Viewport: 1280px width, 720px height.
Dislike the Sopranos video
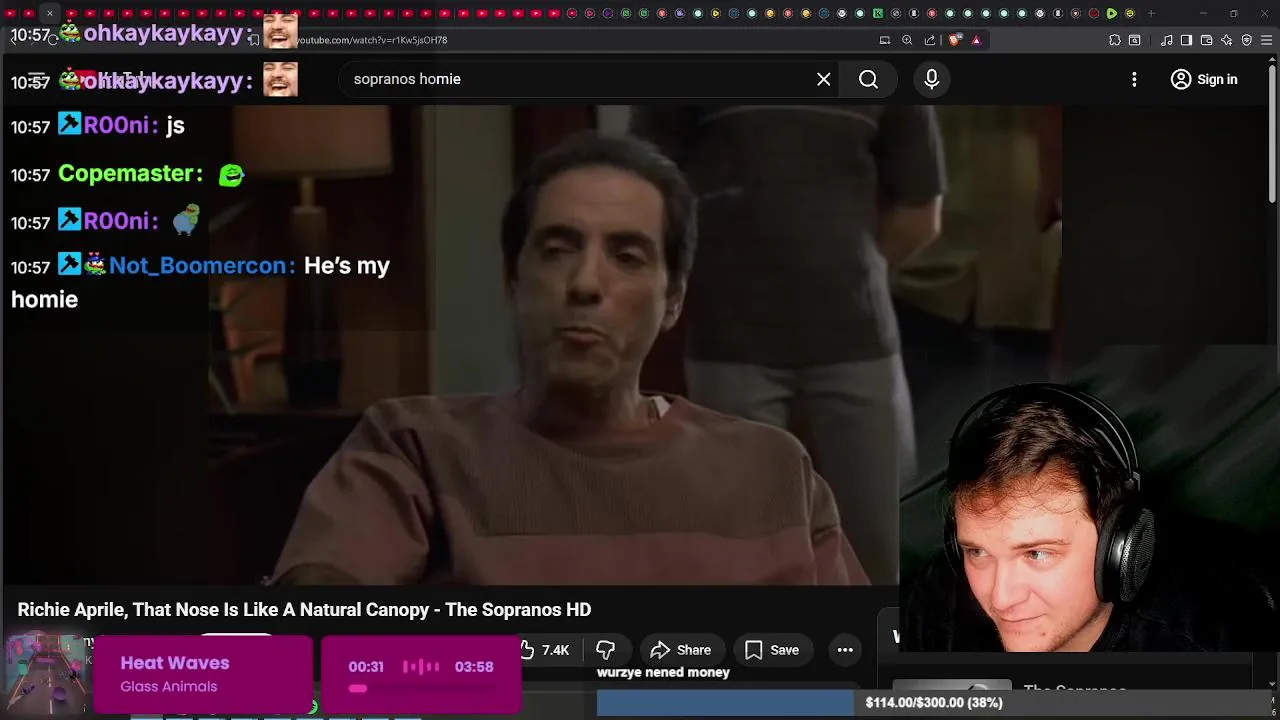605,650
